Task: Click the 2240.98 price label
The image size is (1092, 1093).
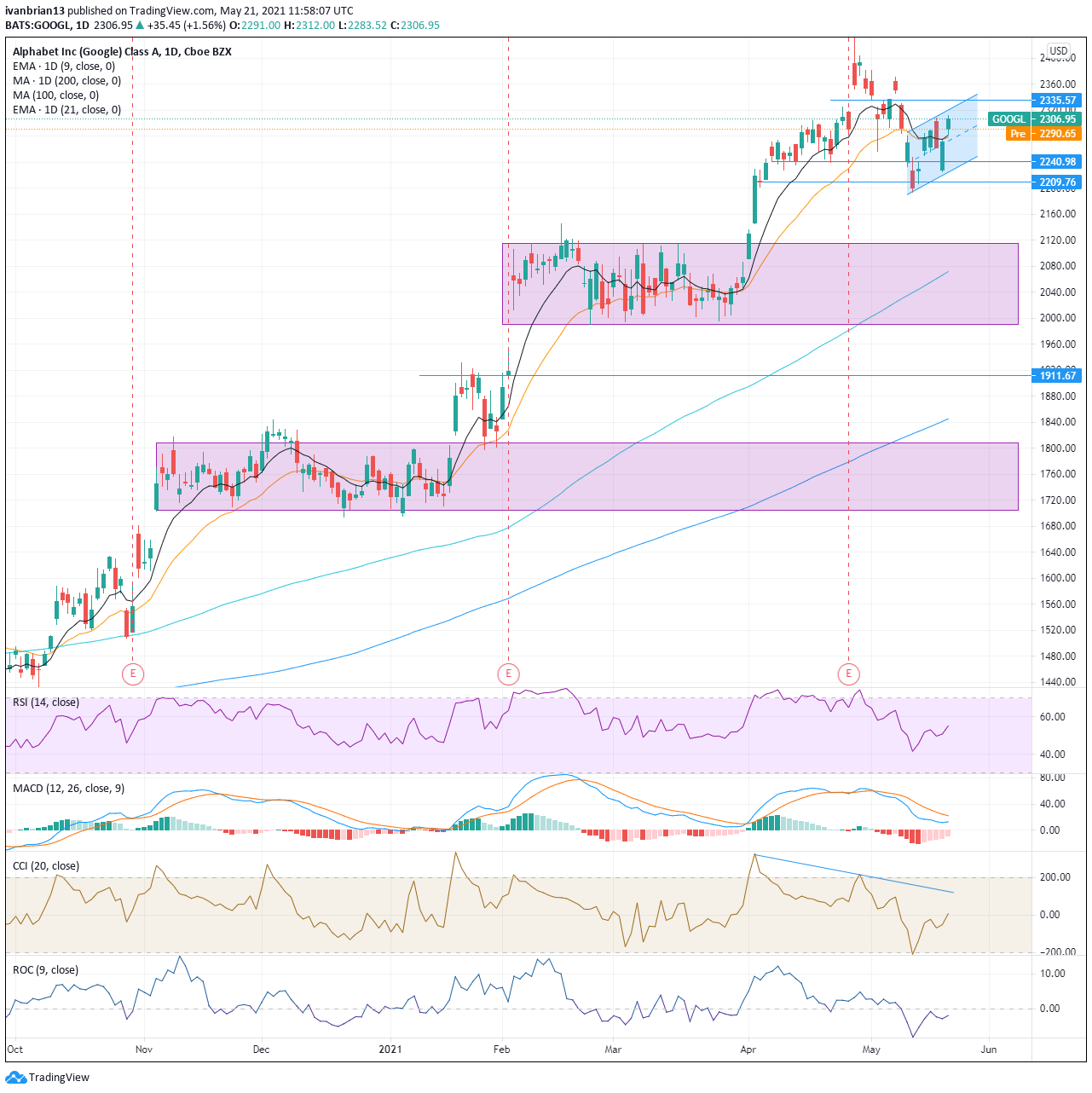Action: pos(1057,162)
